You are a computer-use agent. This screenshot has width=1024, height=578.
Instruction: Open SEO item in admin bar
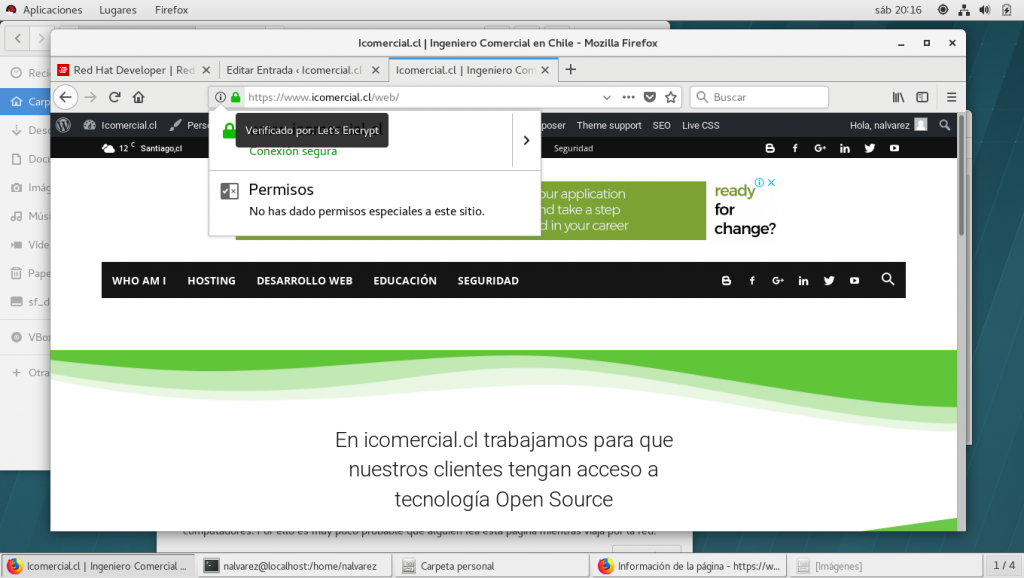662,125
